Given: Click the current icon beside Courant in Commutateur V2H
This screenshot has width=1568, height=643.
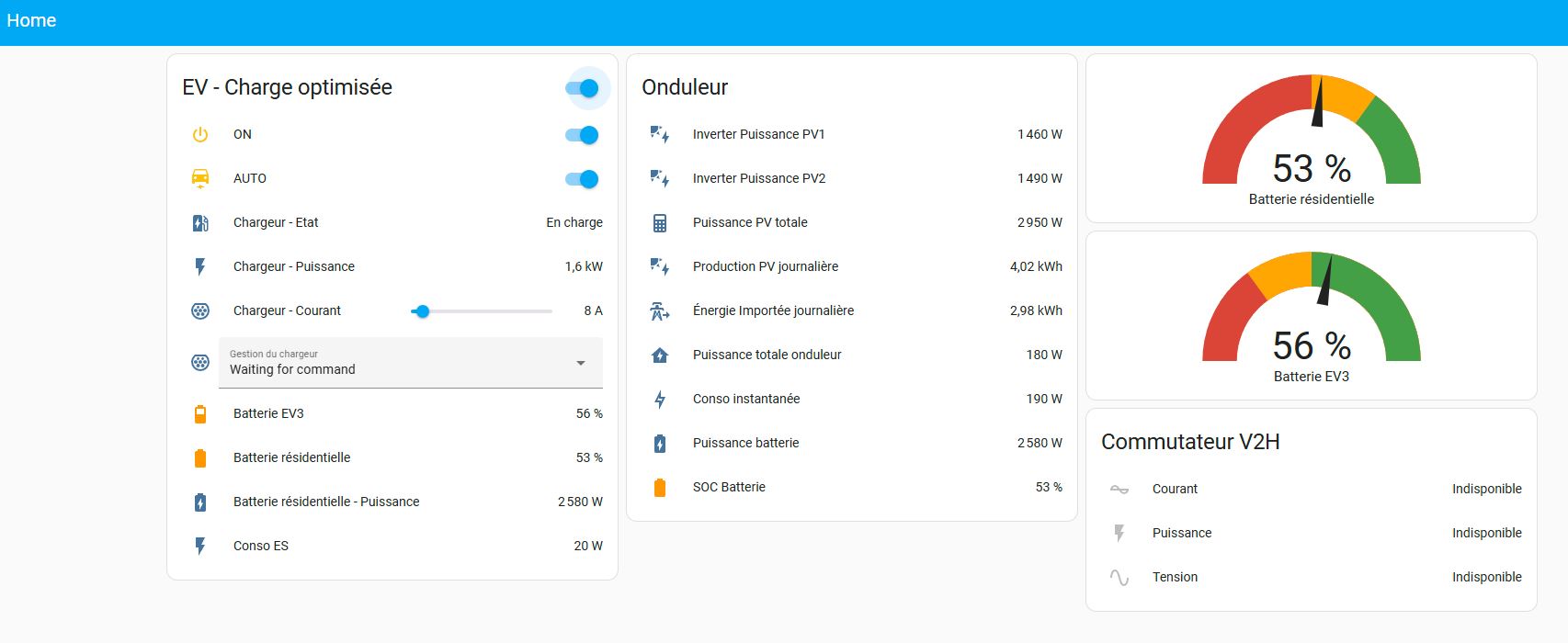Looking at the screenshot, I should pyautogui.click(x=1119, y=490).
